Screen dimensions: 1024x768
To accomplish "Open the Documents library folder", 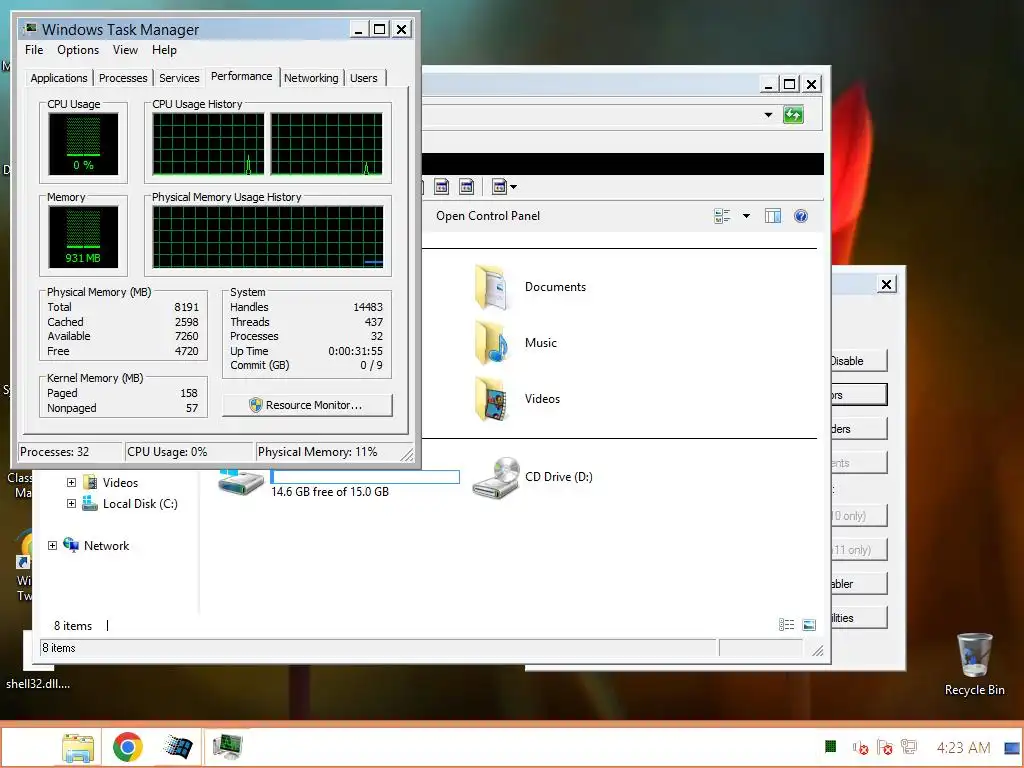I will pos(490,287).
